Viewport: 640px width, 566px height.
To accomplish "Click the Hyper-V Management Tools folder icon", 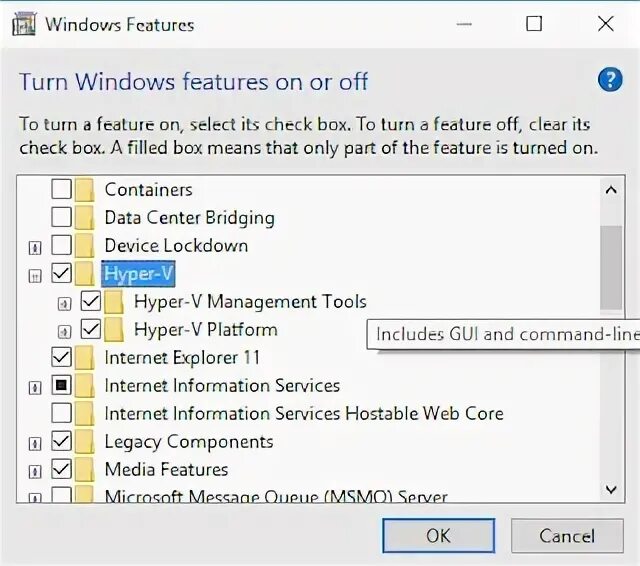I will pos(114,301).
